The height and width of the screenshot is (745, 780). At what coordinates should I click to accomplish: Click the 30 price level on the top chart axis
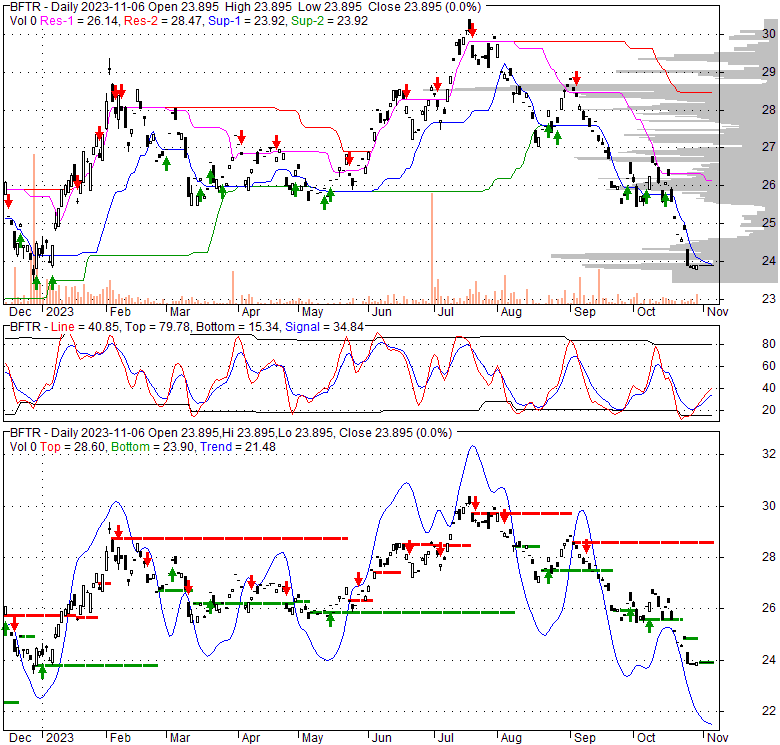click(x=741, y=34)
